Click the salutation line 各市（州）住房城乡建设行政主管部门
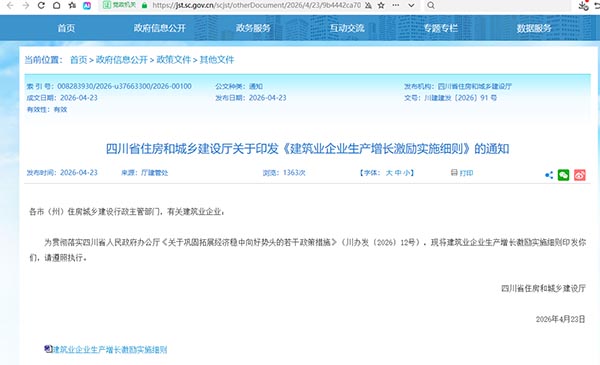This screenshot has width=600, height=365. pos(127,211)
